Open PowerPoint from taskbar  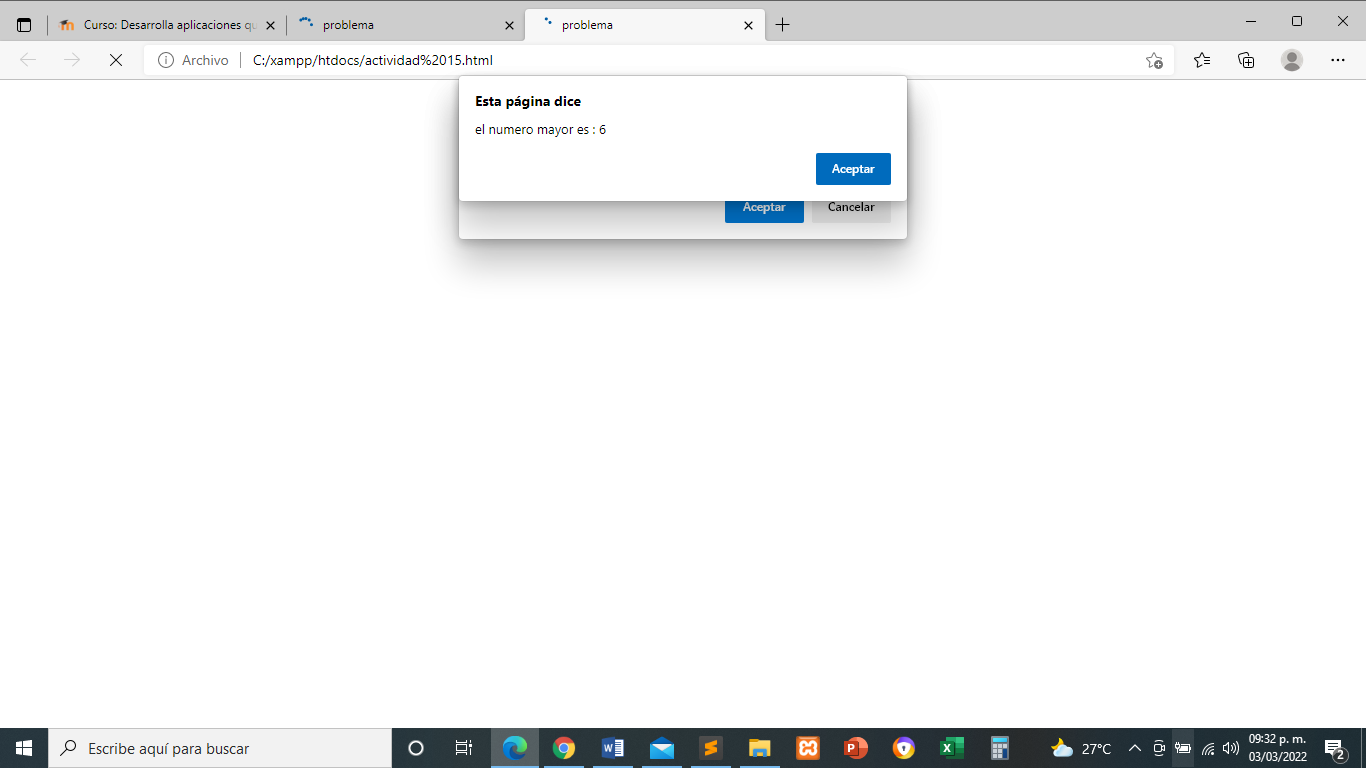(x=856, y=748)
